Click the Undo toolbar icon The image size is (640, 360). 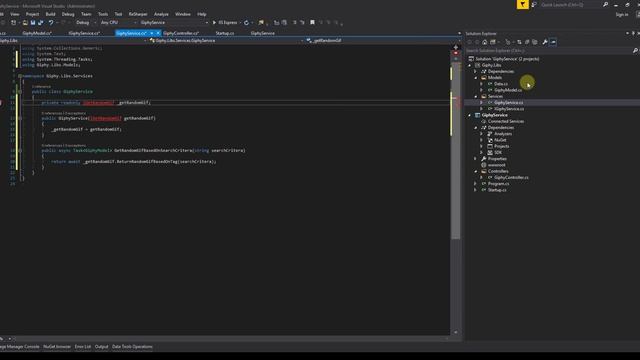[51, 22]
